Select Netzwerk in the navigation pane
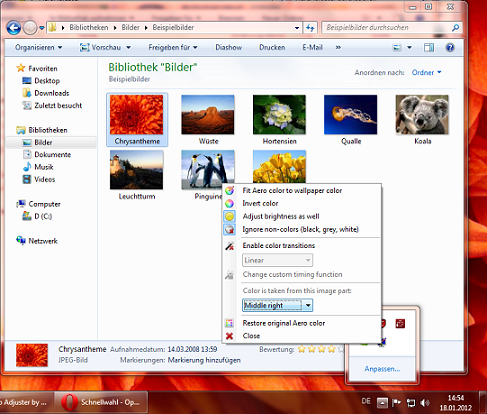487x414 pixels. (37, 241)
